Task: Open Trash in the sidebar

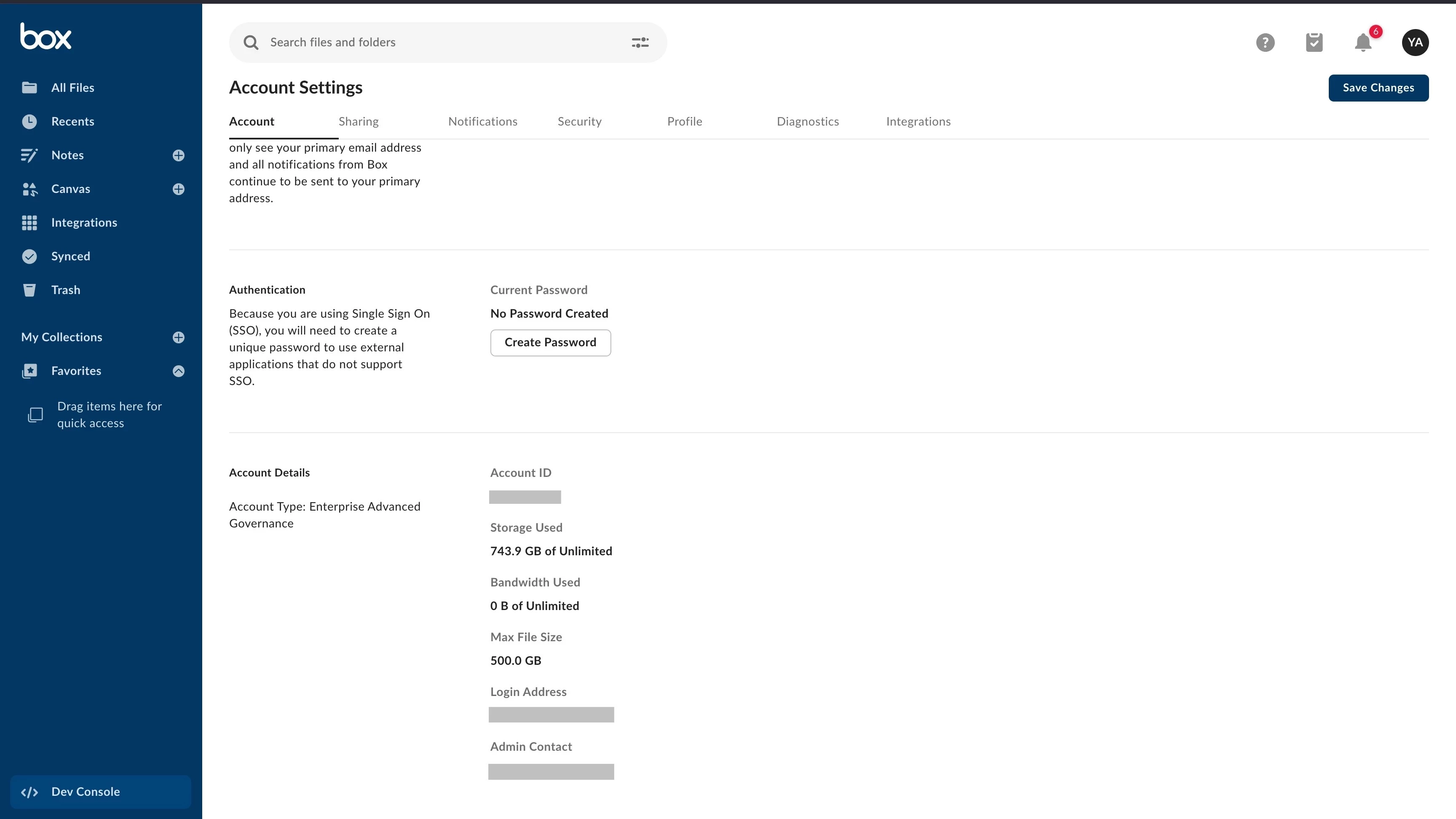Action: (x=66, y=290)
